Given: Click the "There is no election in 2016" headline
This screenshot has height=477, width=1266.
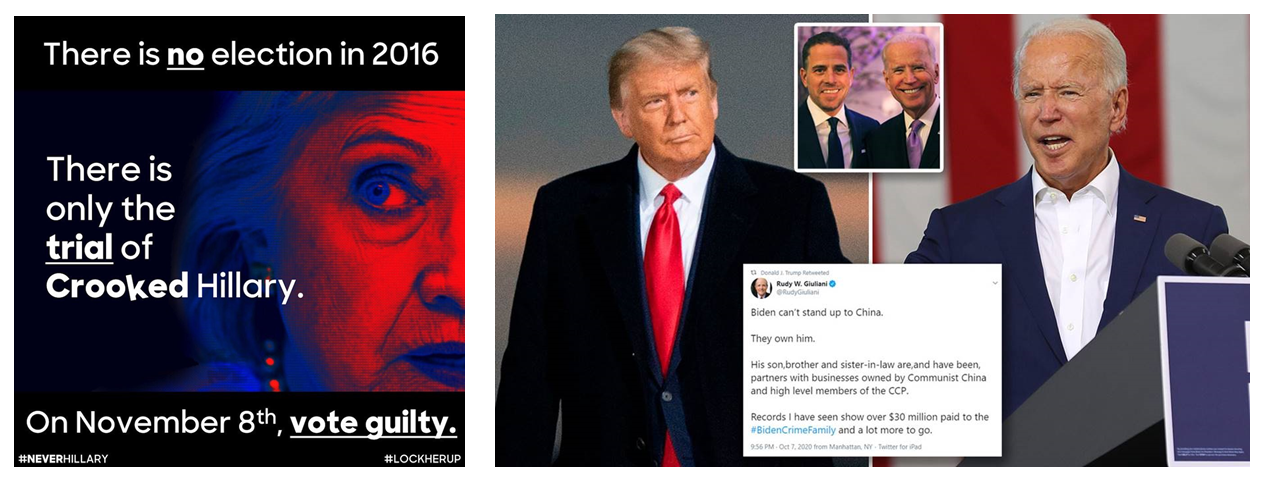Looking at the screenshot, I should click(x=241, y=53).
